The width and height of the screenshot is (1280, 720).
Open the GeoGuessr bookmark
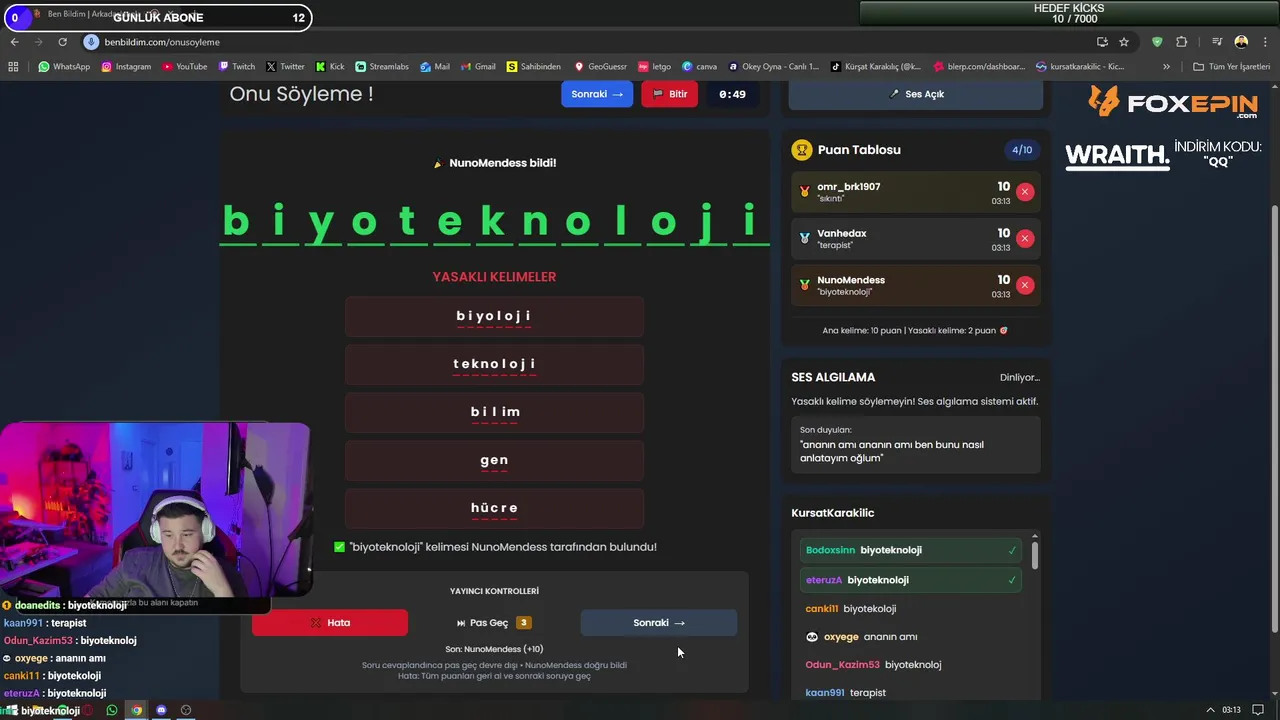click(x=600, y=67)
